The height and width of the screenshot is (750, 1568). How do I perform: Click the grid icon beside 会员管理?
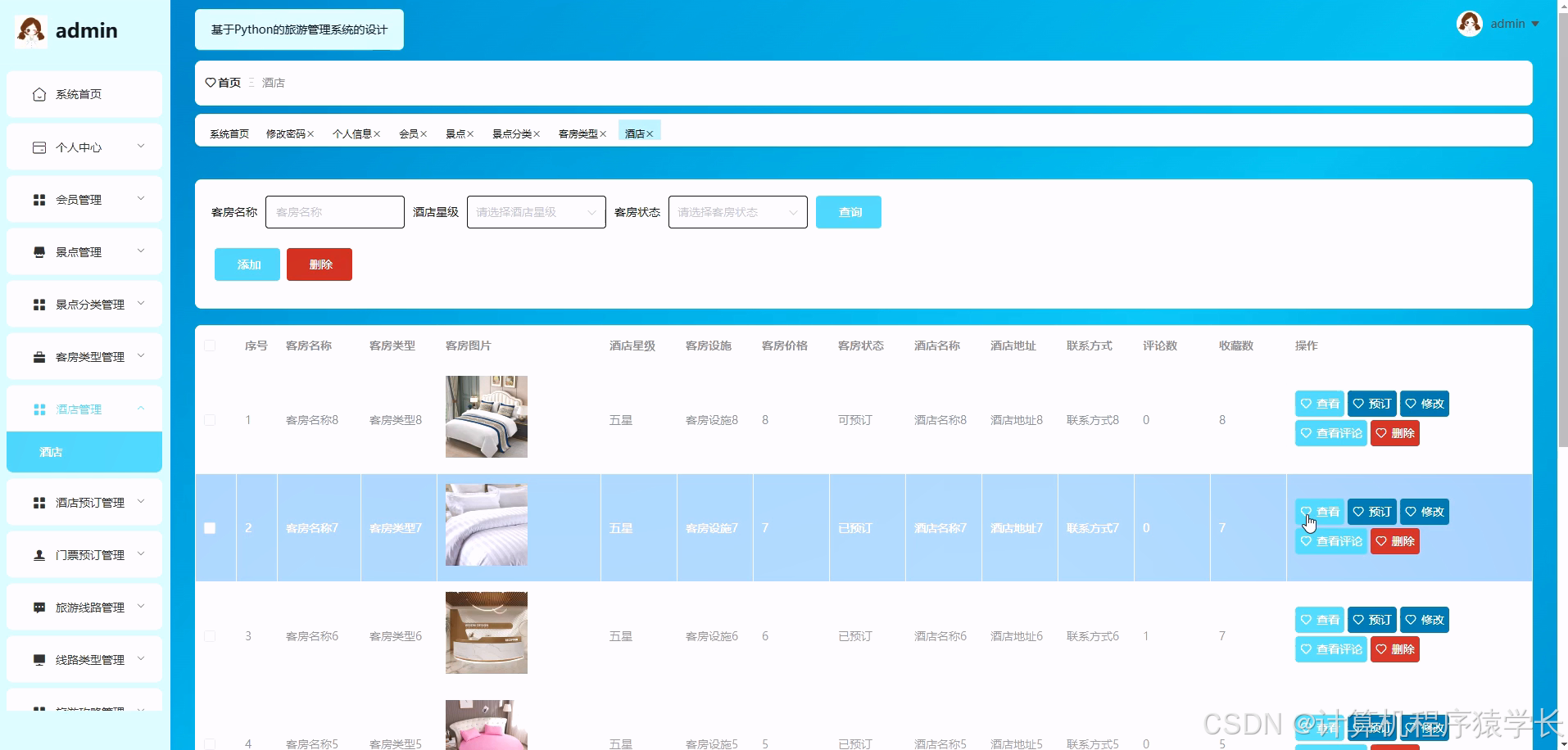[39, 200]
